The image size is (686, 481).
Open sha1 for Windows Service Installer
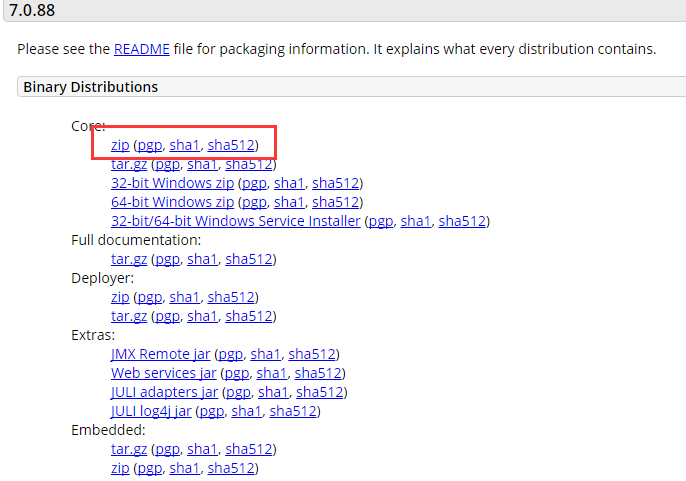pos(416,221)
